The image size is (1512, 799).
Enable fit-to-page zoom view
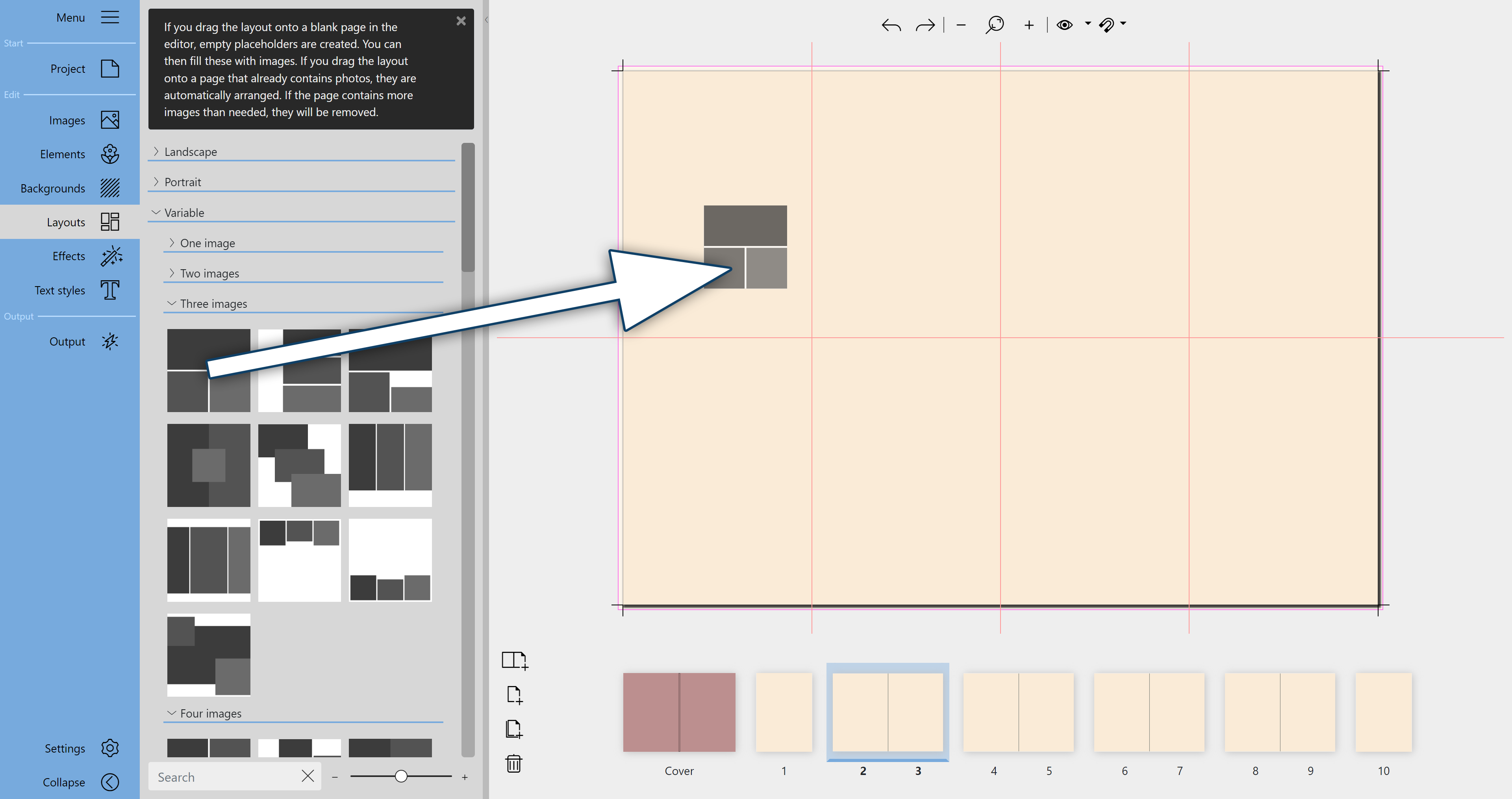pyautogui.click(x=995, y=25)
